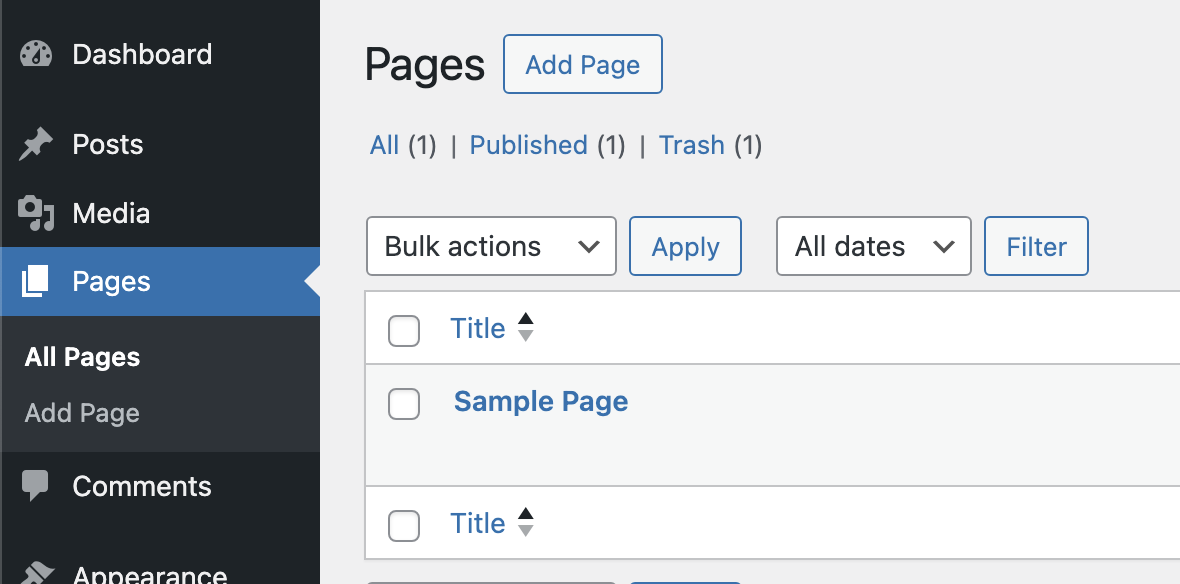Image resolution: width=1180 pixels, height=584 pixels.
Task: Show All pages filter link
Action: pyautogui.click(x=384, y=144)
